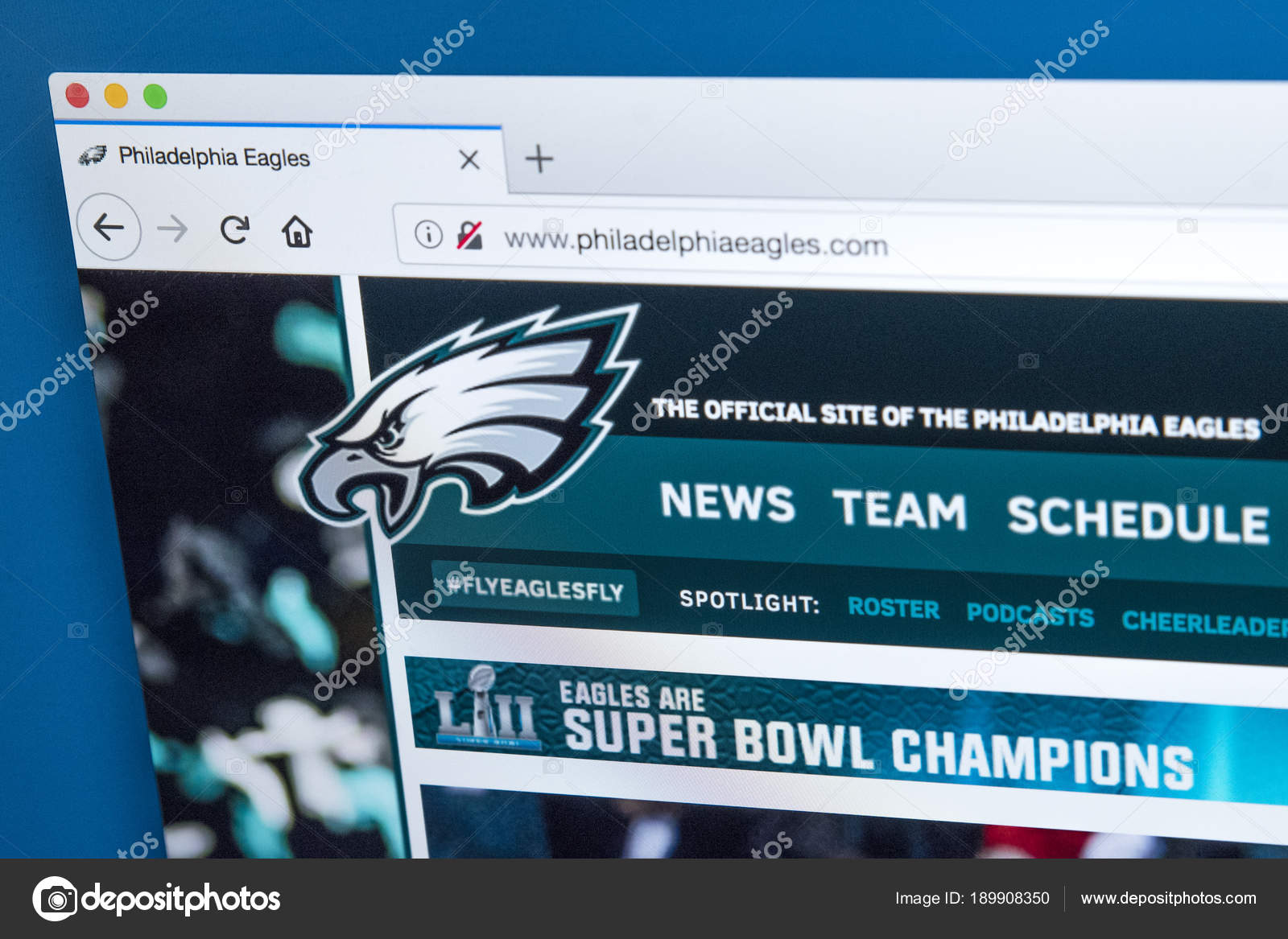Reload the page with the refresh icon

tap(235, 230)
